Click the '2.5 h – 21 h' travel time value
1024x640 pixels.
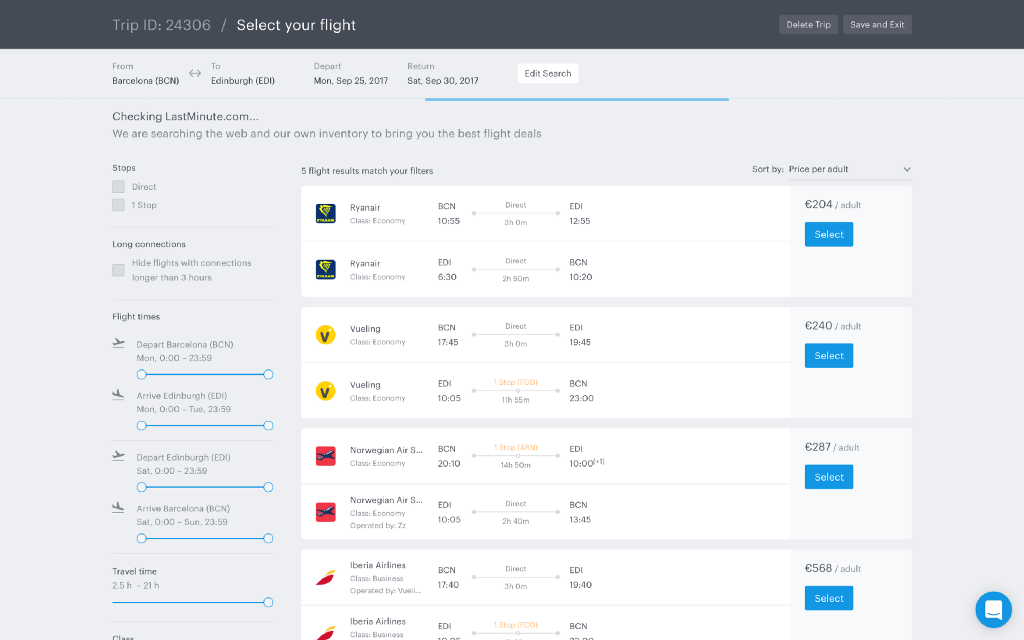point(136,586)
